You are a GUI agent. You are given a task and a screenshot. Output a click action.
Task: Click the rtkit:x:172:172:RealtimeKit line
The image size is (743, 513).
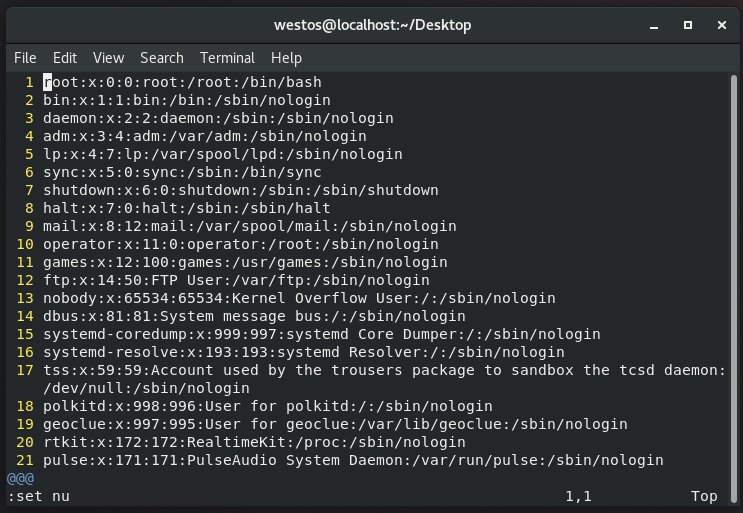pos(254,442)
